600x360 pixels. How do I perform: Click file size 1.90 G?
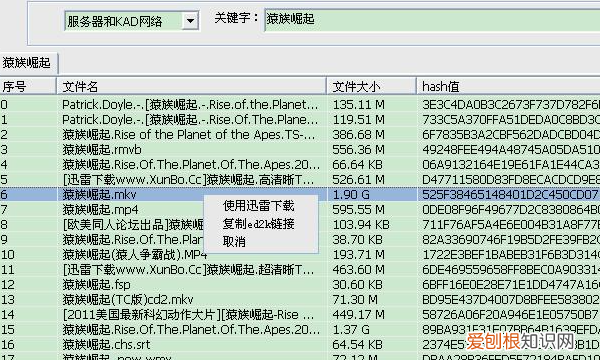[x=351, y=195]
